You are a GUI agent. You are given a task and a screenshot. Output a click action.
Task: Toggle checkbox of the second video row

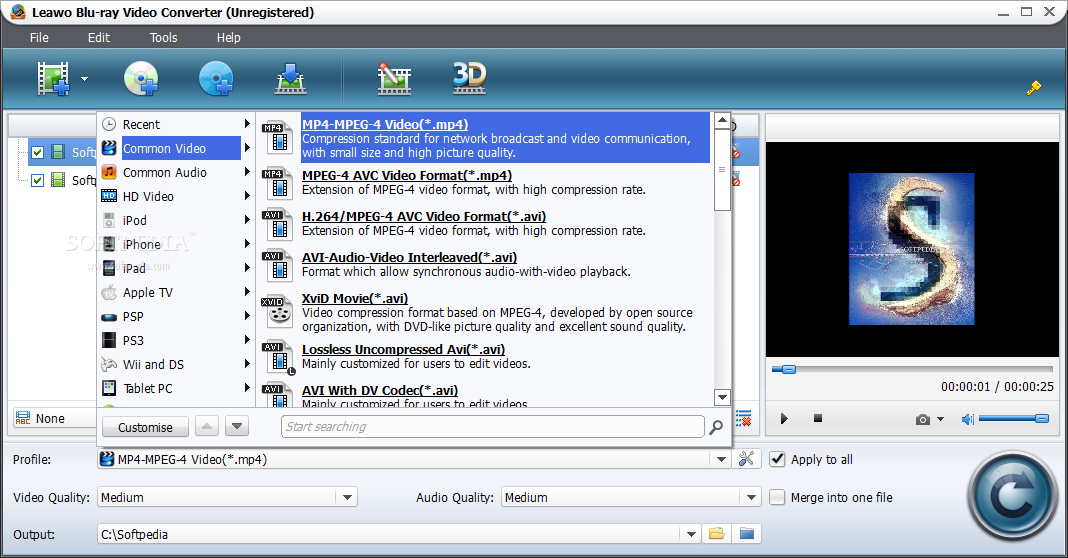click(x=37, y=180)
